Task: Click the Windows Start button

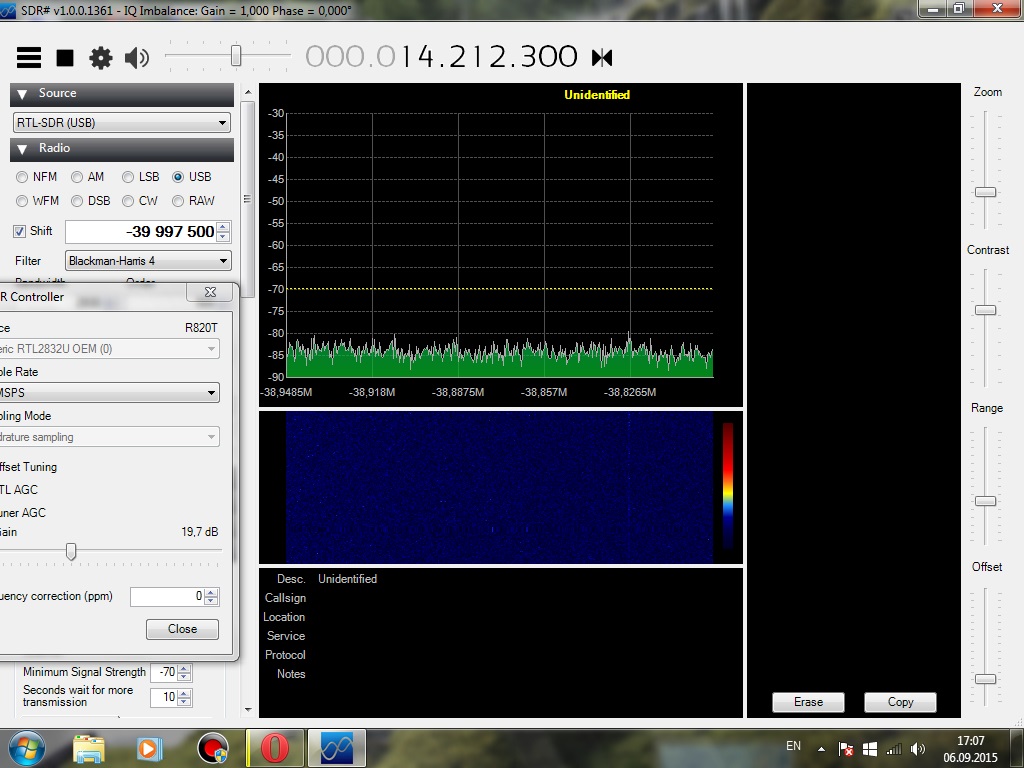Action: tap(26, 747)
